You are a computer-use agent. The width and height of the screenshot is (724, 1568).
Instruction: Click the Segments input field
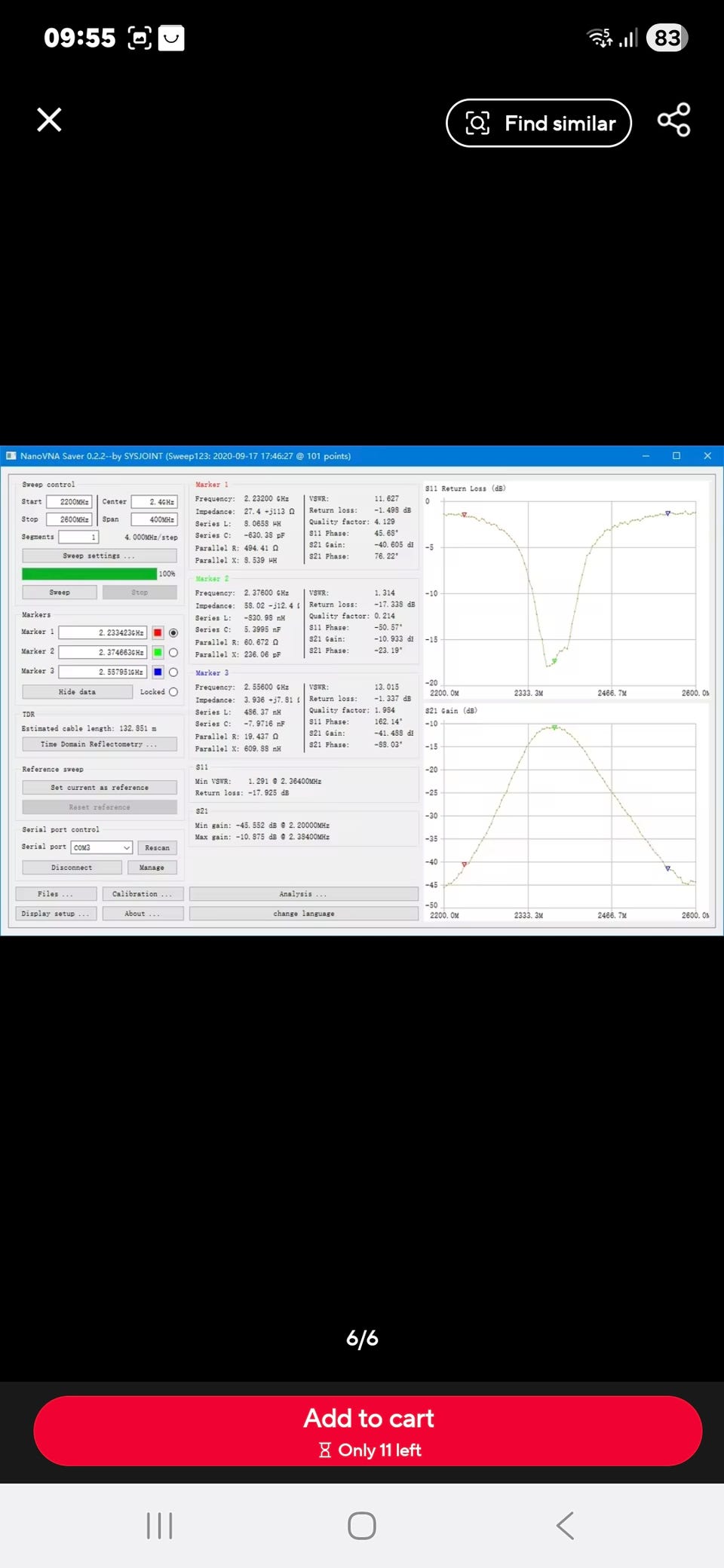pos(79,537)
